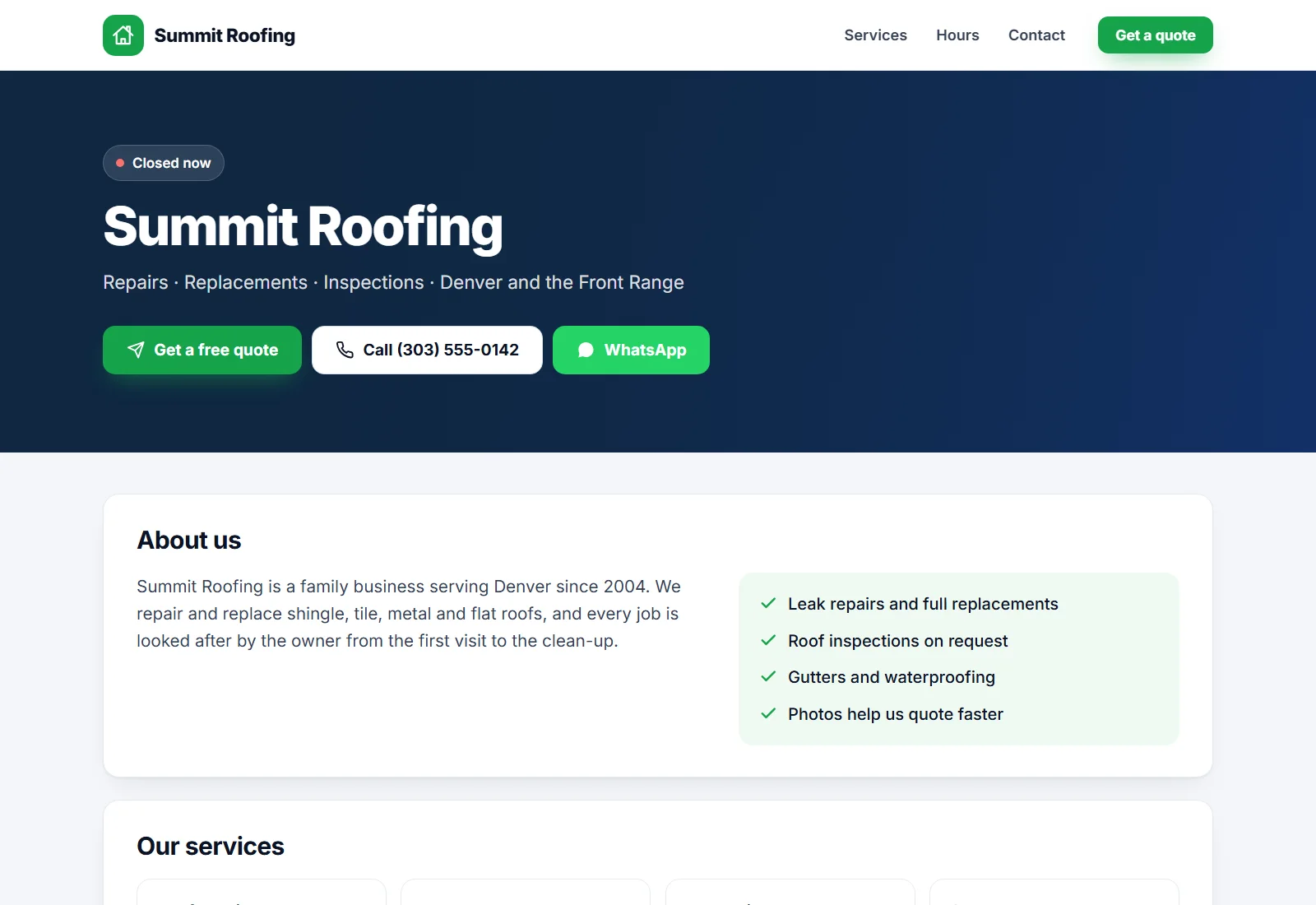Open the WhatsApp chat button
The height and width of the screenshot is (905, 1316).
click(631, 350)
